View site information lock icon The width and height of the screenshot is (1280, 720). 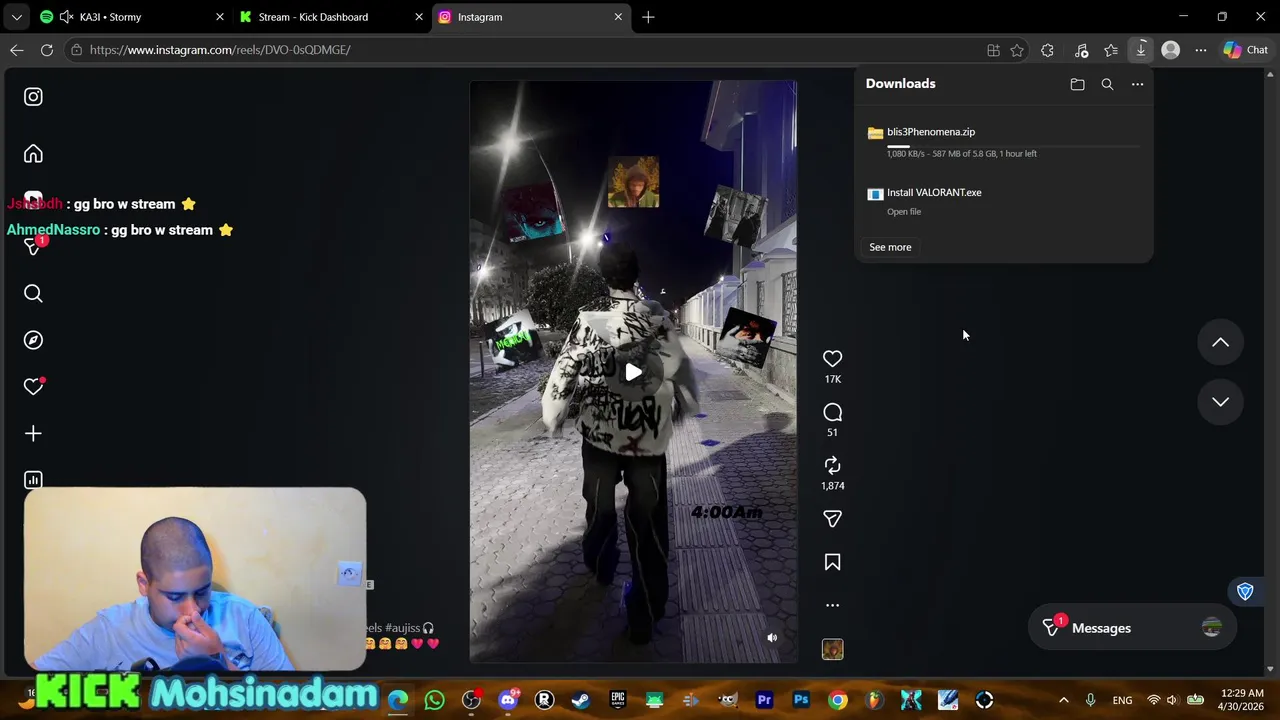(x=76, y=50)
